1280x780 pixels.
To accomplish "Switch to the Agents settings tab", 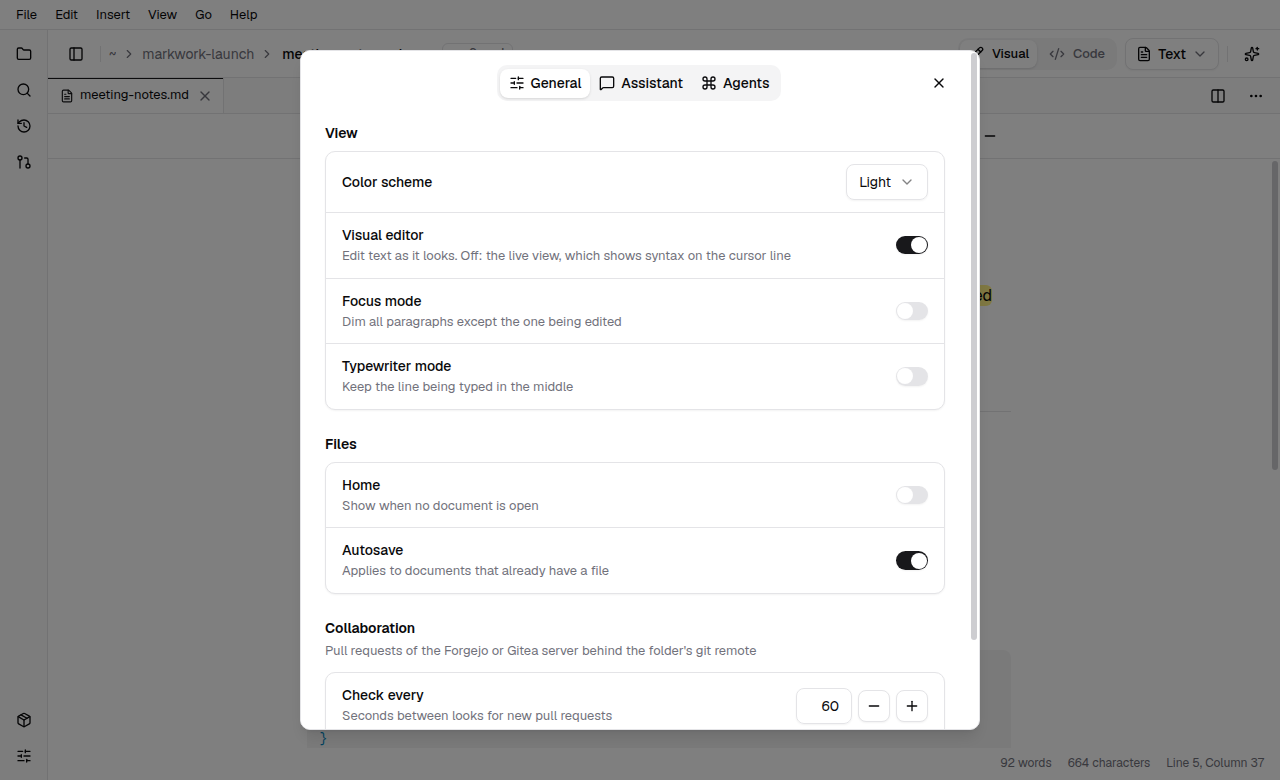I will tap(735, 83).
